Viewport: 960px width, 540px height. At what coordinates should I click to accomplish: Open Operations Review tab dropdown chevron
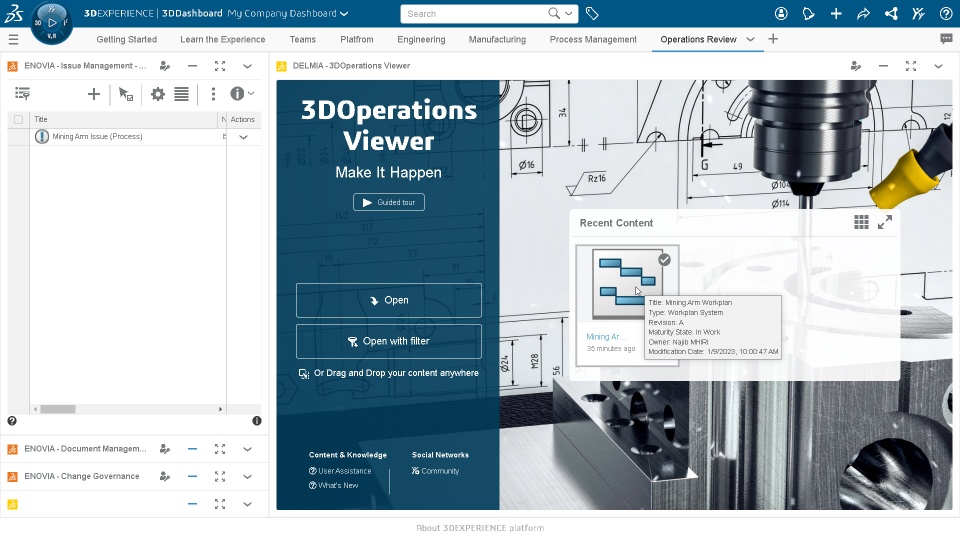(x=750, y=39)
